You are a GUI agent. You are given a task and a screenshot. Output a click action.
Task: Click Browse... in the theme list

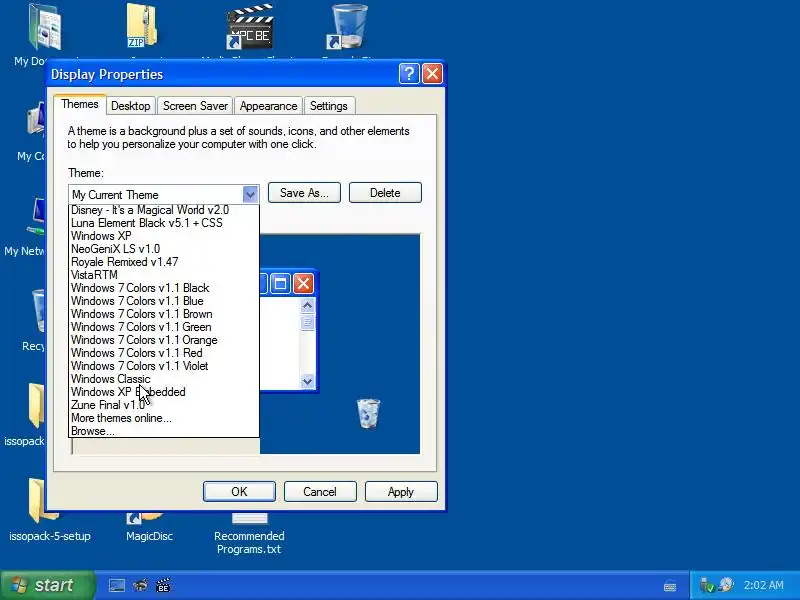pyautogui.click(x=163, y=431)
